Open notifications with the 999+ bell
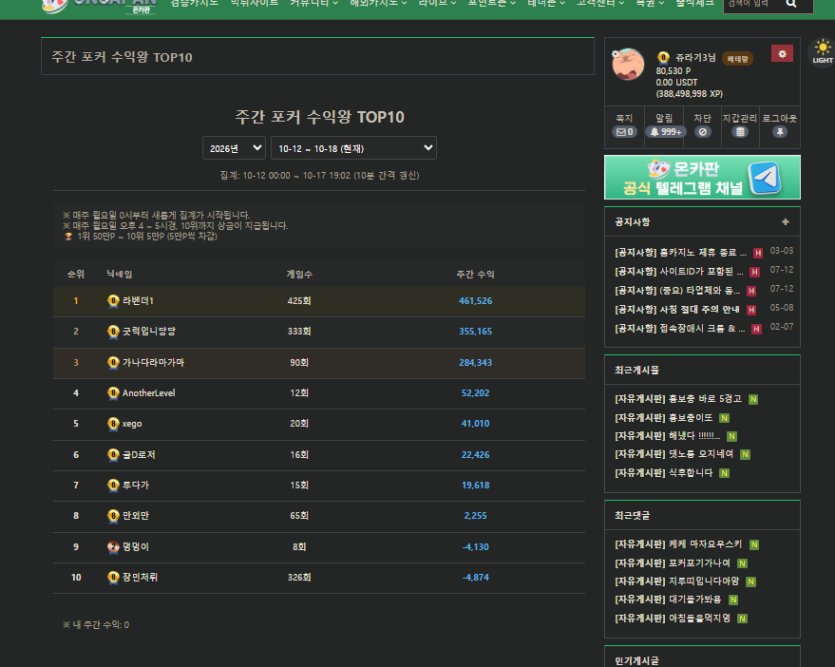Viewport: 835px width, 667px height. point(665,131)
